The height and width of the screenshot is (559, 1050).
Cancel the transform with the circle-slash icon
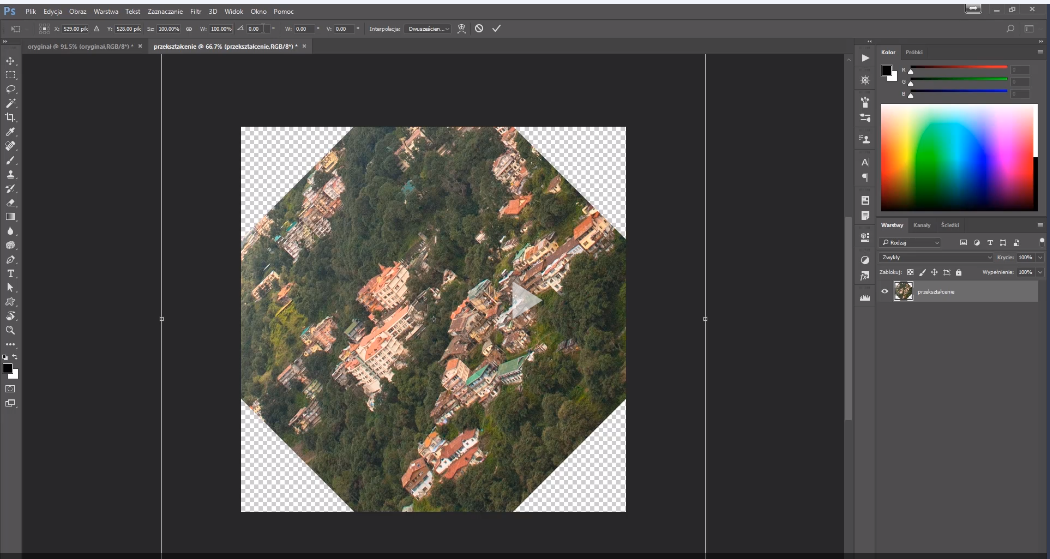[x=479, y=29]
